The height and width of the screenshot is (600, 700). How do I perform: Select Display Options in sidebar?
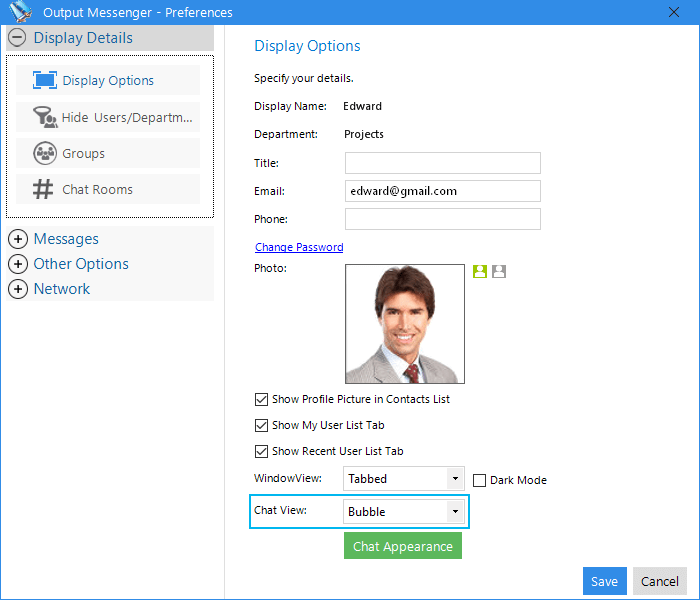(x=108, y=80)
